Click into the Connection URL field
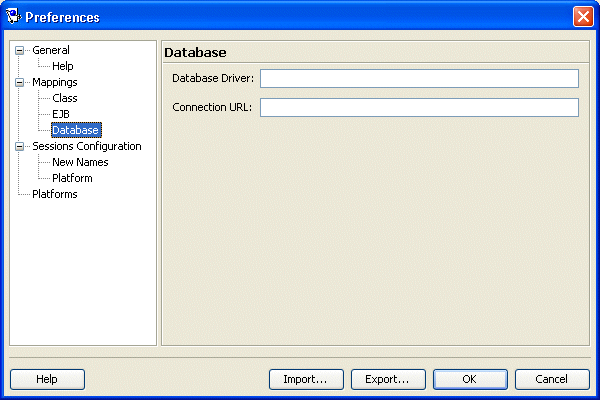The width and height of the screenshot is (600, 400). click(419, 108)
